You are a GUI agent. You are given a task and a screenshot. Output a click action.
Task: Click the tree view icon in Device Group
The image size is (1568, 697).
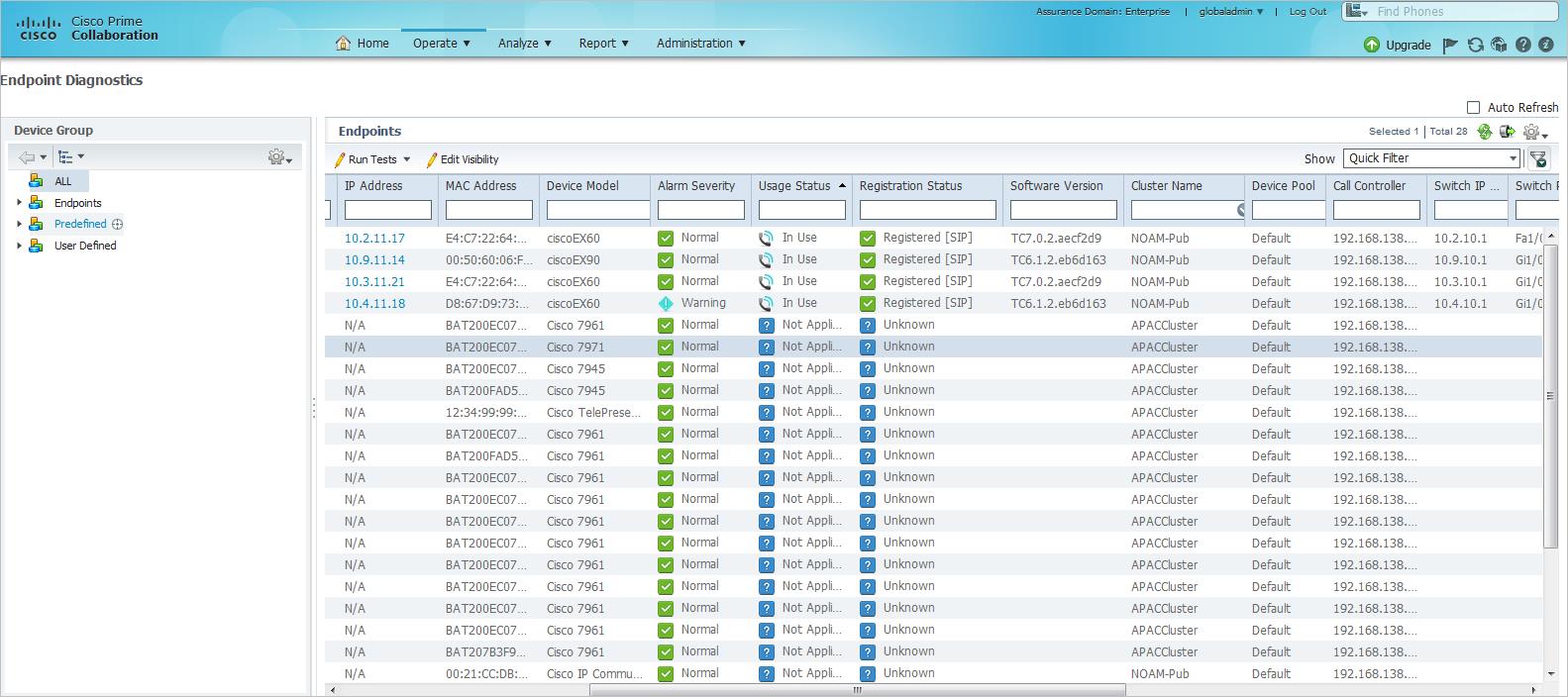[x=65, y=157]
